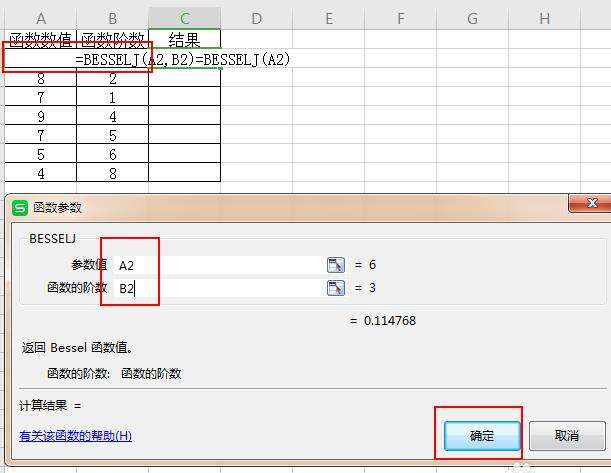Click the range selector icon beside 函数的阶数 field
Viewport: 611px width, 473px height.
pos(336,288)
